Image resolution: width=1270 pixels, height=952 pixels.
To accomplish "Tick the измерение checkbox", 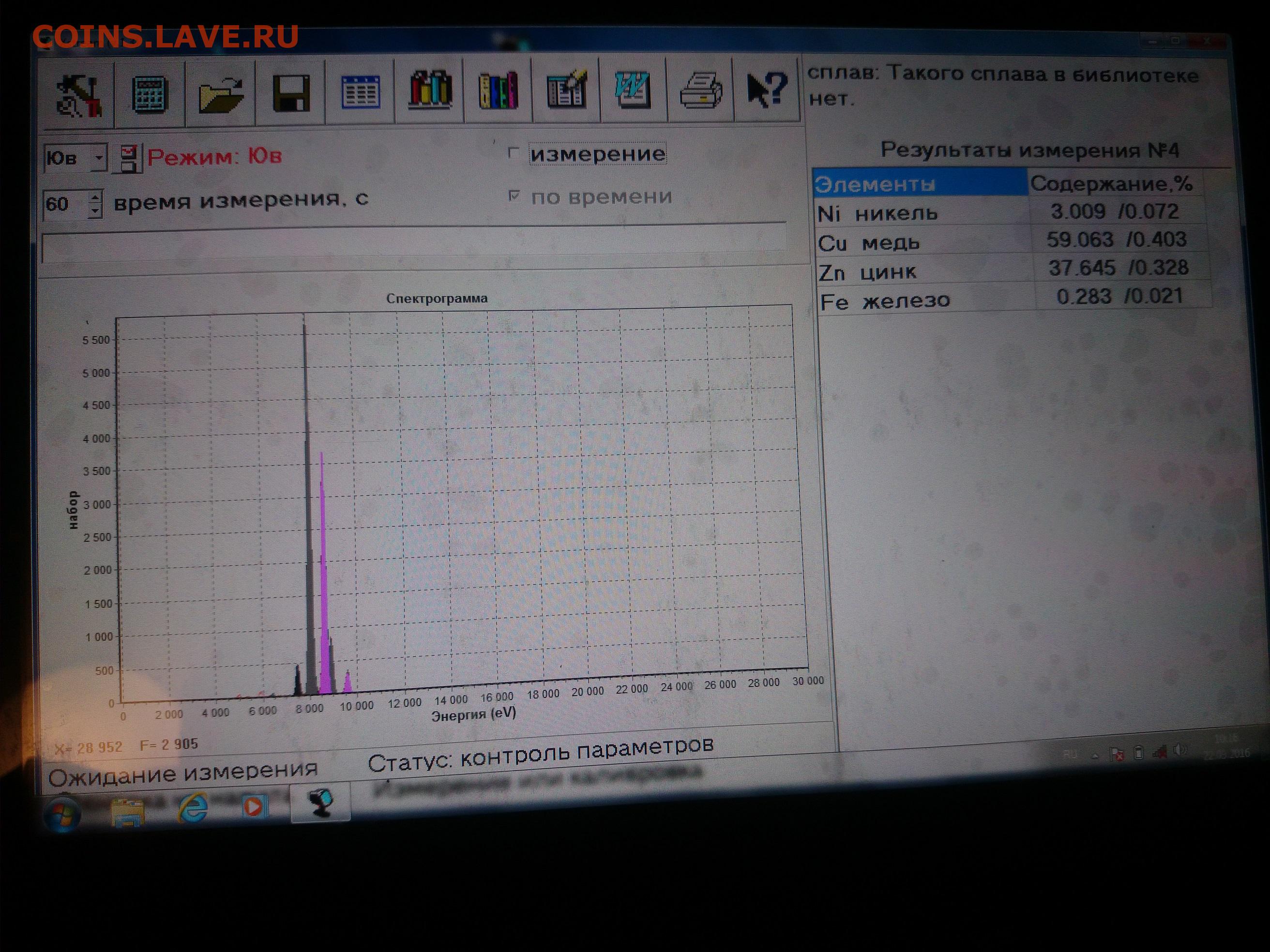I will click(514, 153).
